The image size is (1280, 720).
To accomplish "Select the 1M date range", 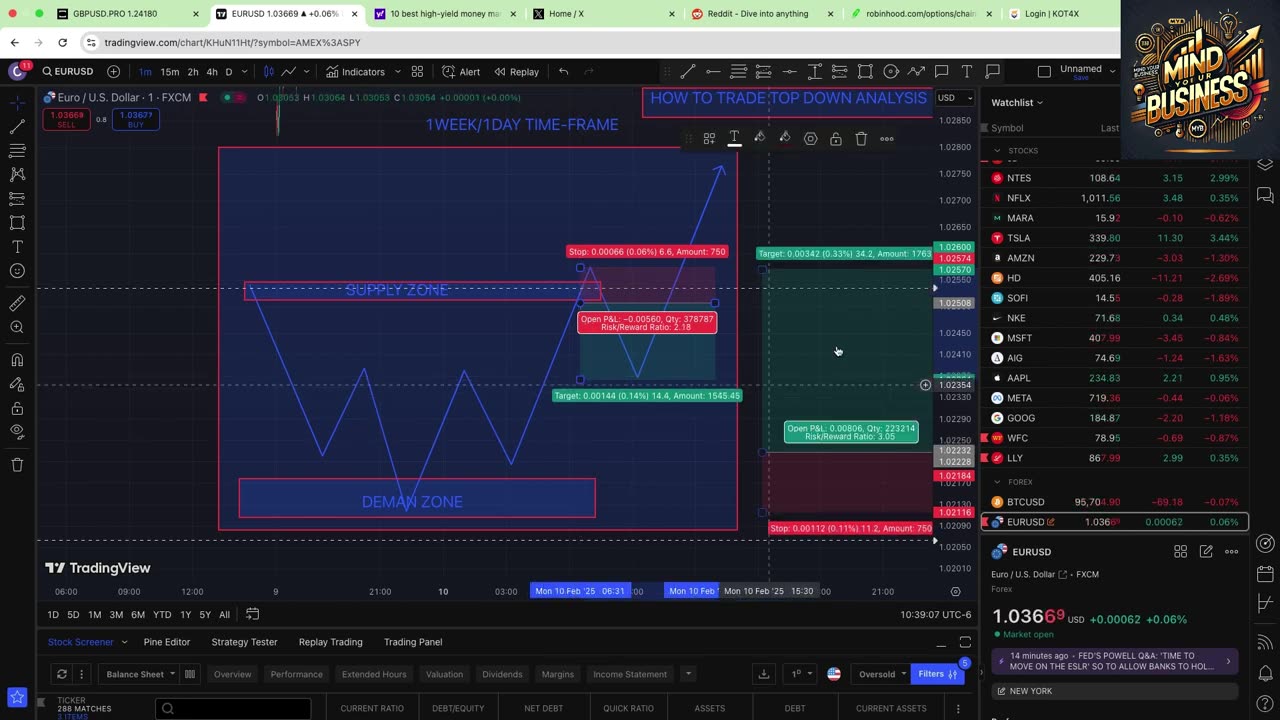I will [94, 614].
